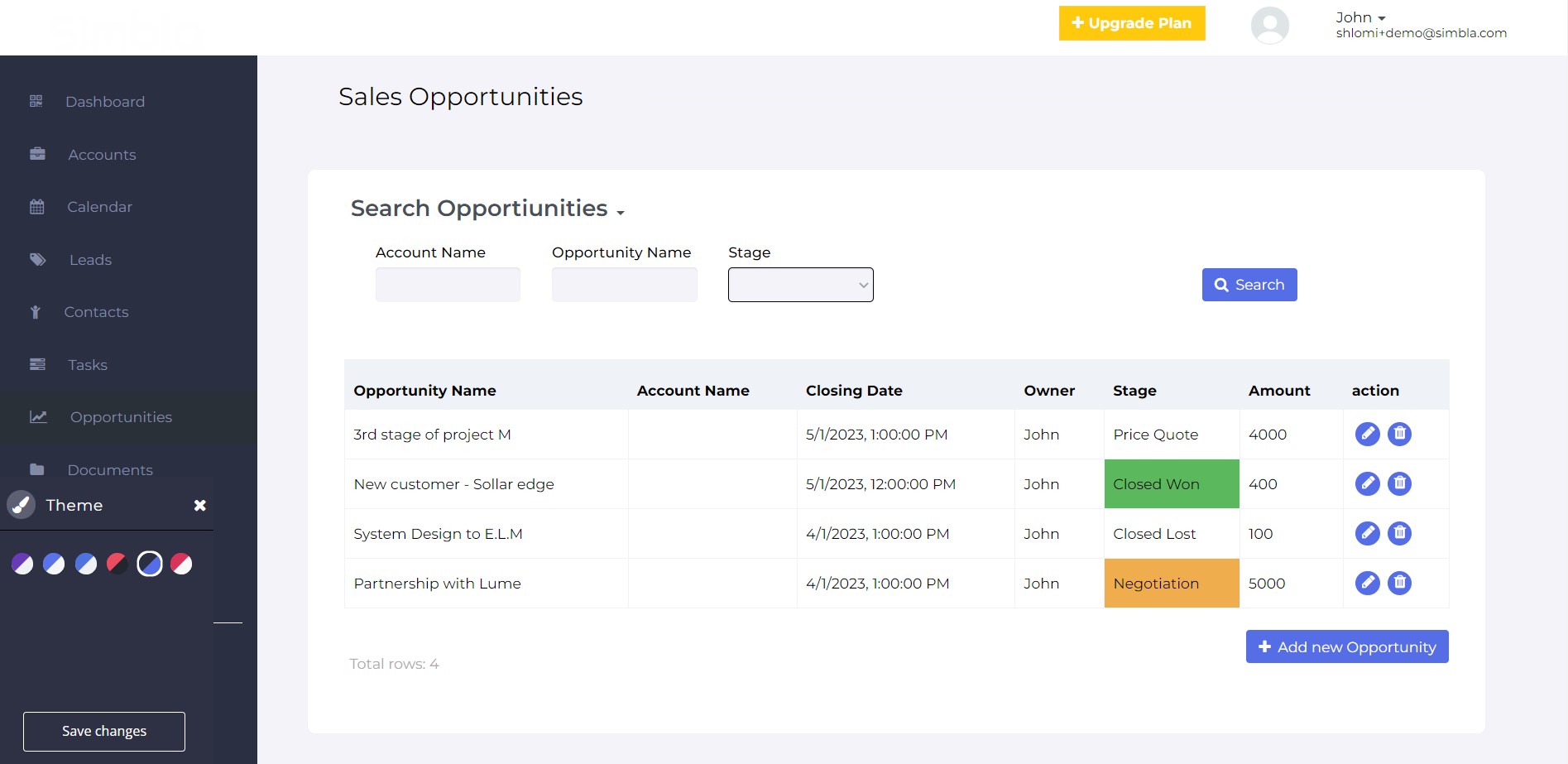Edit the 3rd stage of project M opportunity
1568x764 pixels.
click(x=1368, y=434)
